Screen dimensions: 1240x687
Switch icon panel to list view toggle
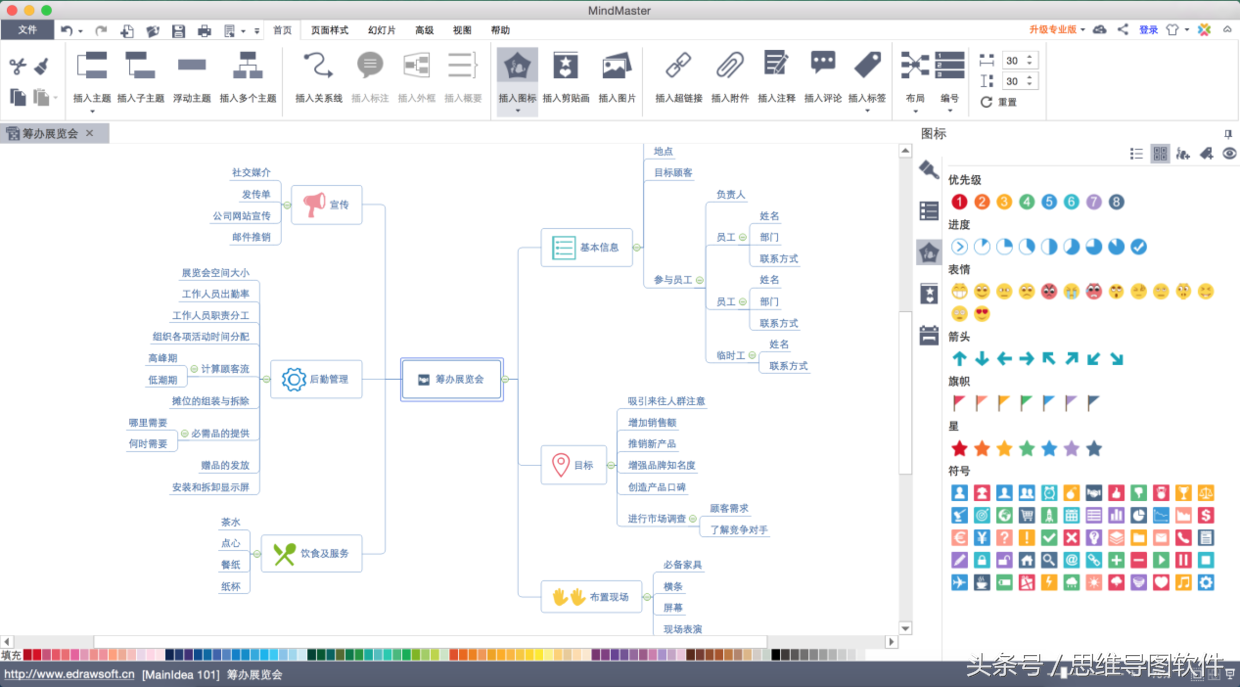[1136, 153]
